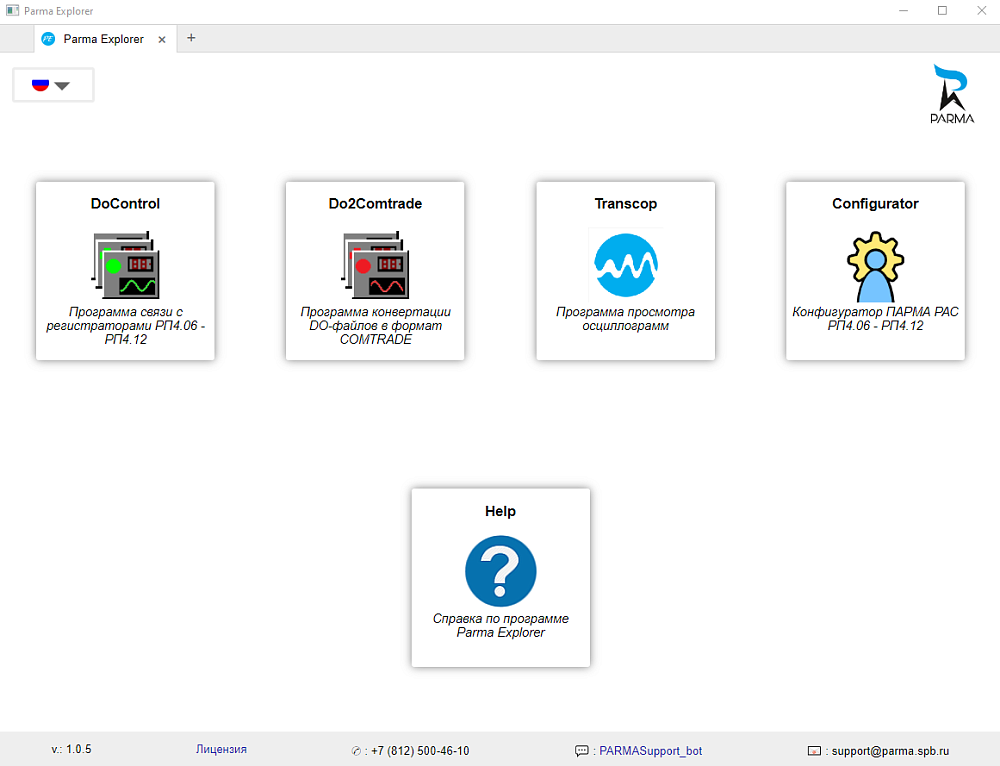Click the Help card title

501,511
